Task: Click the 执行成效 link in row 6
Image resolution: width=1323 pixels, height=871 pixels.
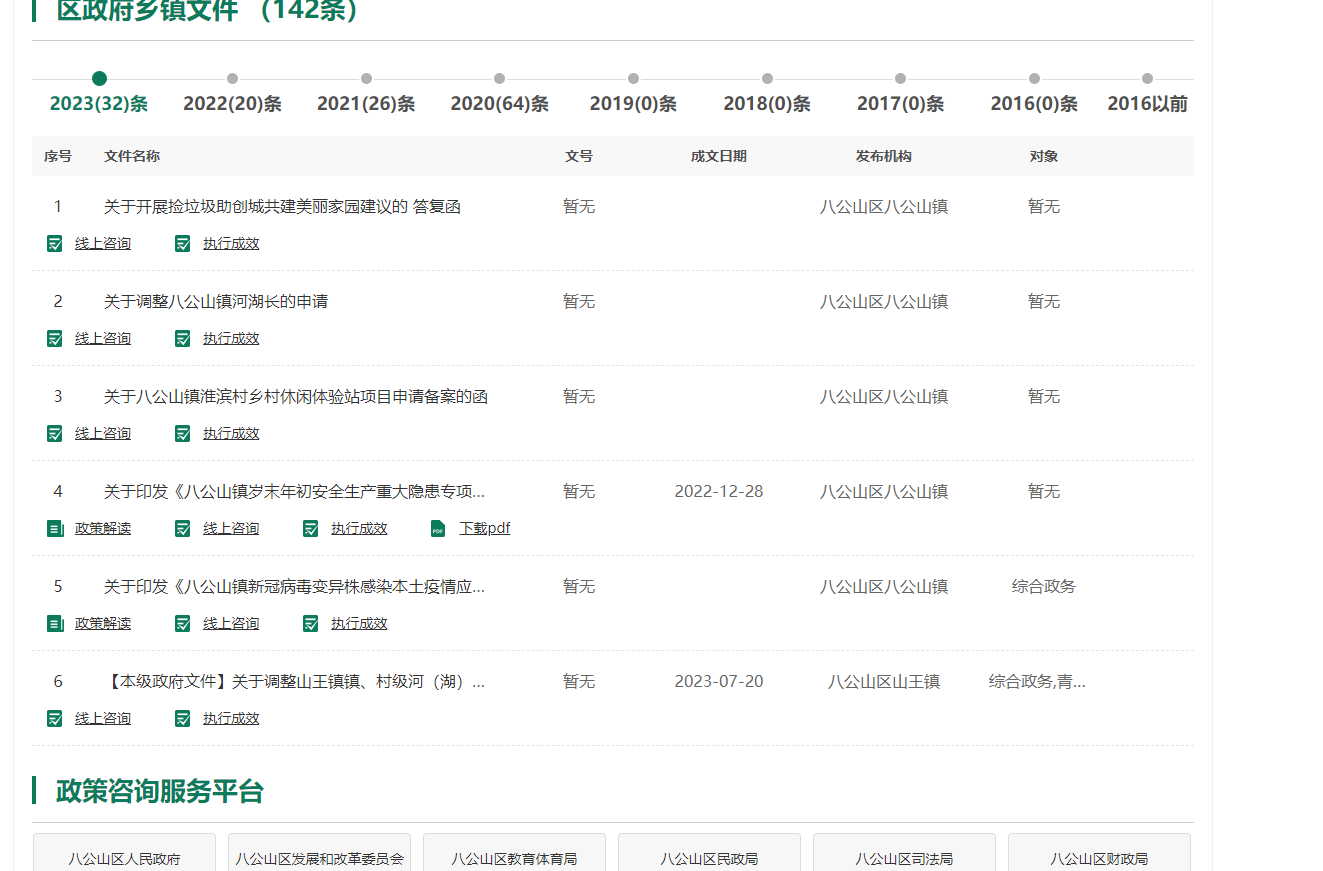Action: point(231,718)
